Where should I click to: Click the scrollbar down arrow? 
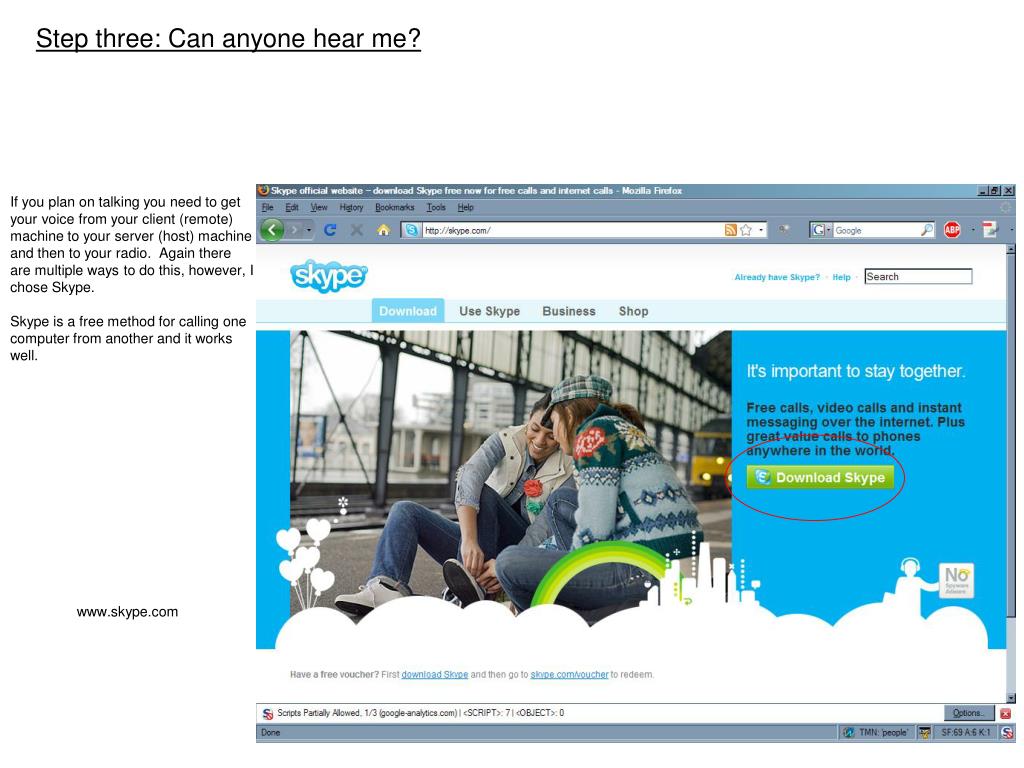(1011, 697)
